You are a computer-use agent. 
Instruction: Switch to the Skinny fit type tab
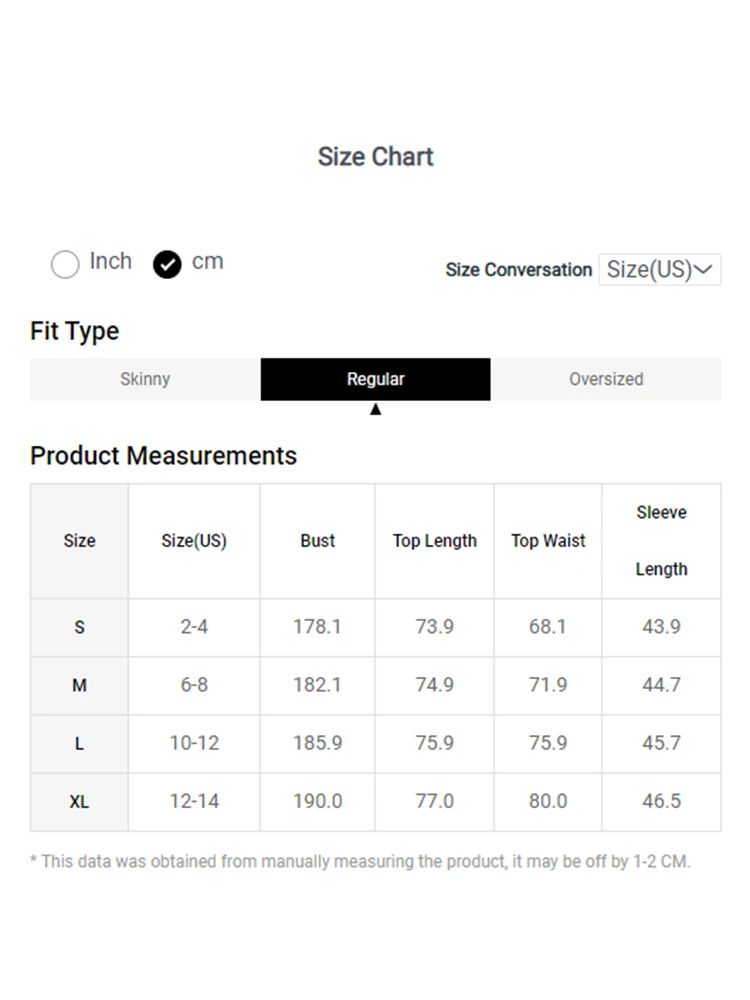(145, 379)
